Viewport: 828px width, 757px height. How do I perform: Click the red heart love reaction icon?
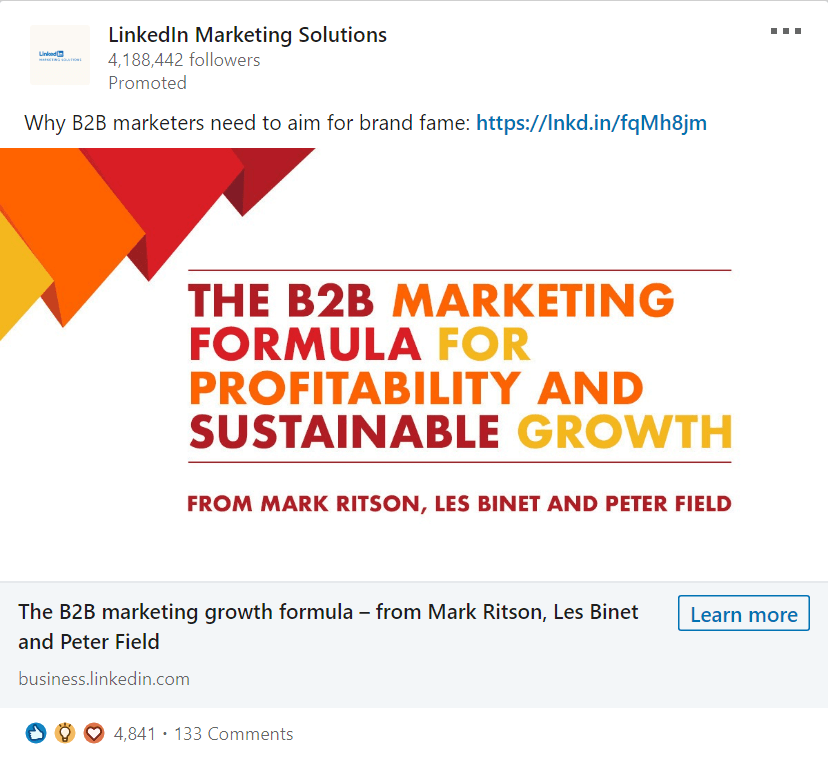click(94, 733)
